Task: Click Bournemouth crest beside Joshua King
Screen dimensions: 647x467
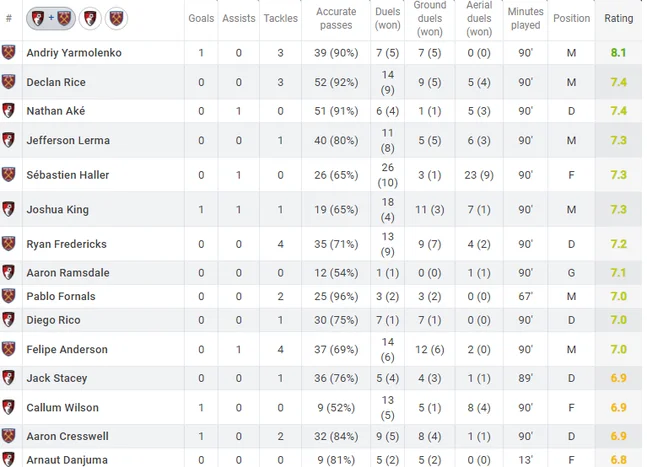Action: tap(9, 209)
